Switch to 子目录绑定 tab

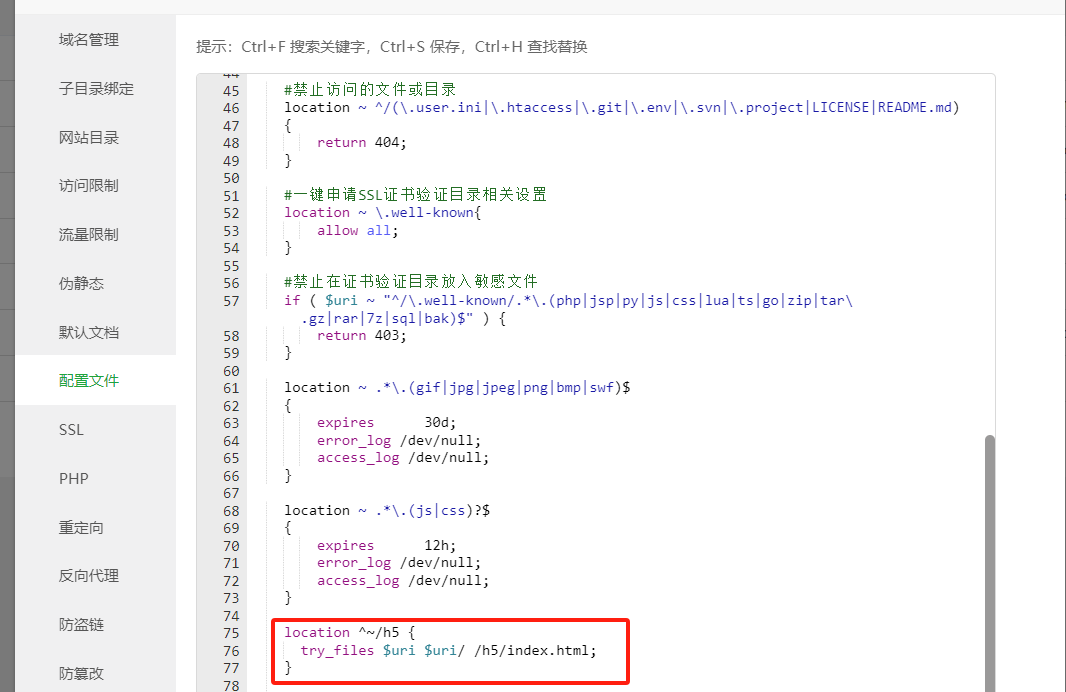[x=95, y=89]
